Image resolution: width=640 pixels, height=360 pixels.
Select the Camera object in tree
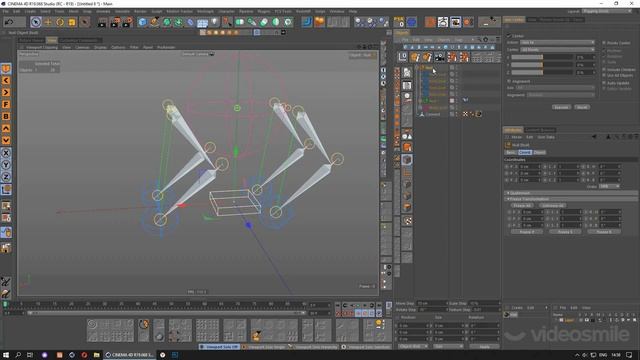click(433, 114)
